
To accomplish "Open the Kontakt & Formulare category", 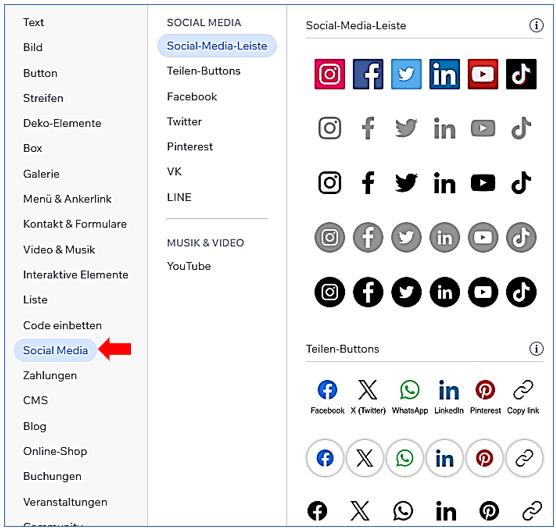I will tap(75, 224).
